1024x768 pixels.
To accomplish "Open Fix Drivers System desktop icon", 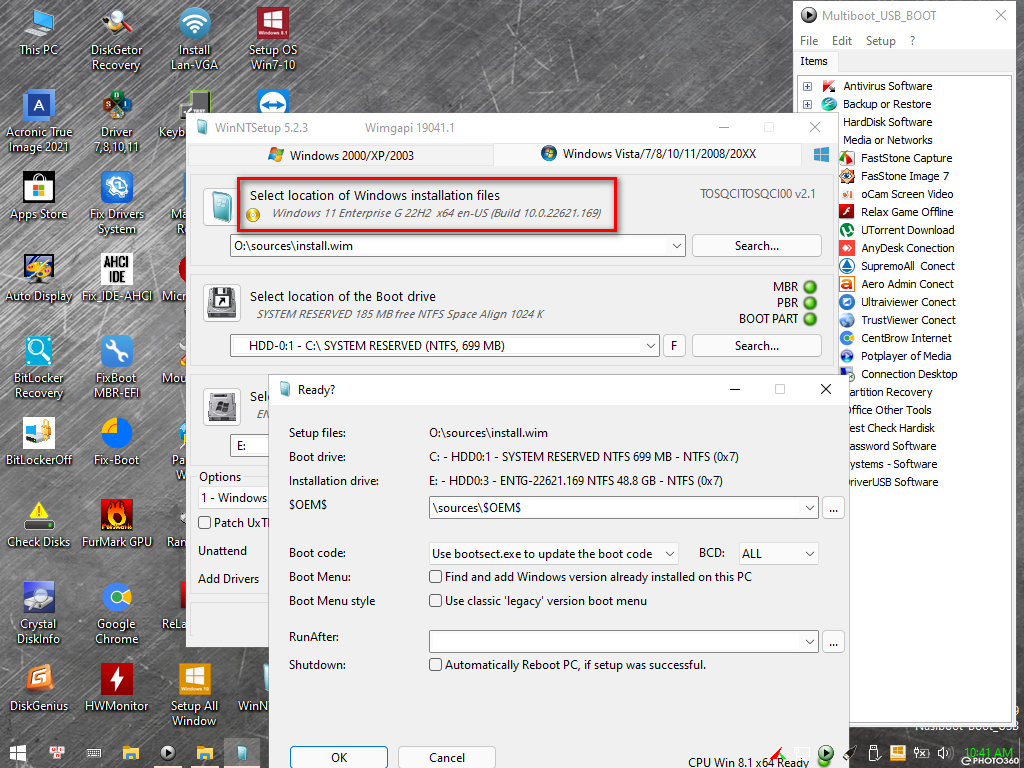I will tap(117, 204).
